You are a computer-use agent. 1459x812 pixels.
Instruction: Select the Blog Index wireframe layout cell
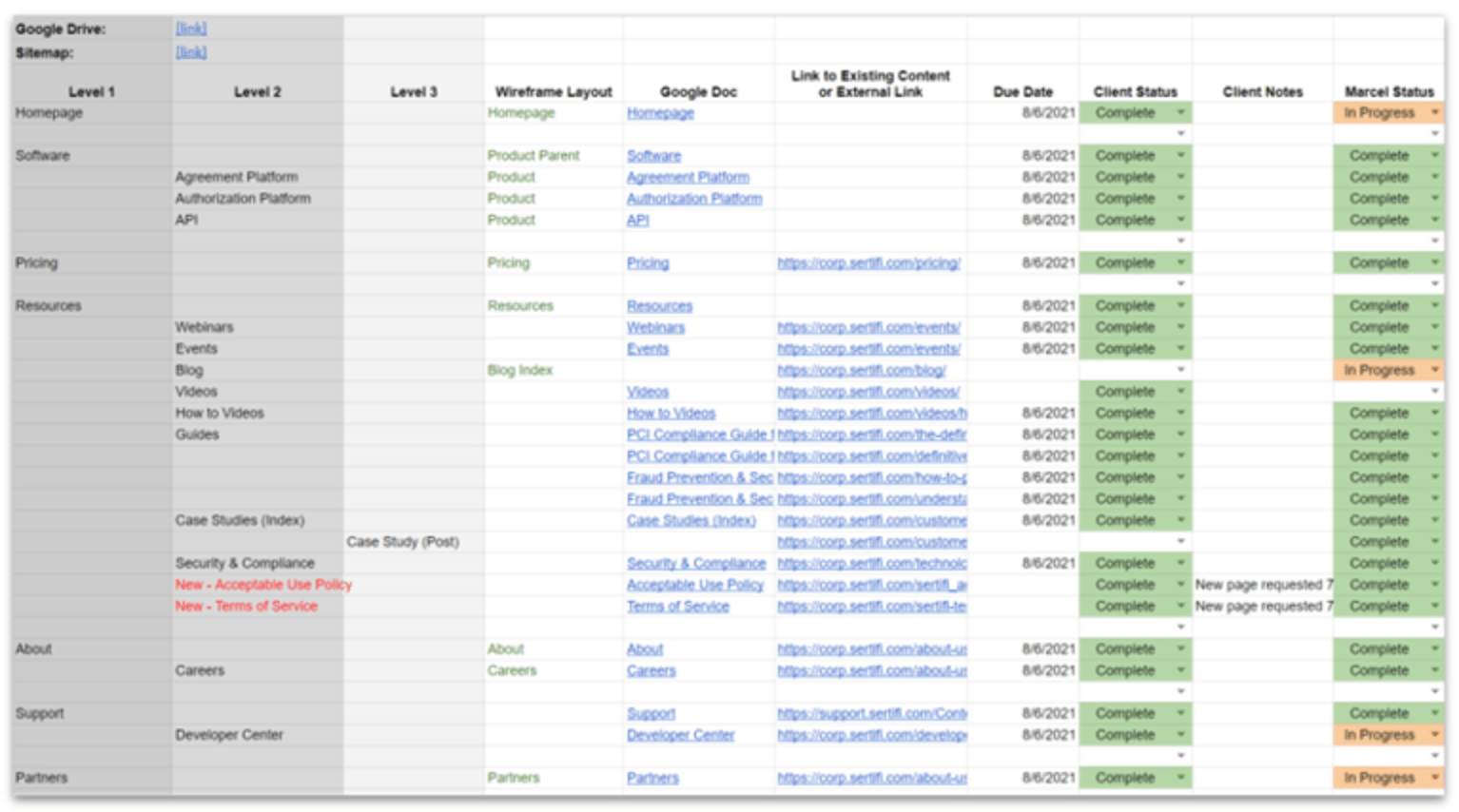(519, 370)
